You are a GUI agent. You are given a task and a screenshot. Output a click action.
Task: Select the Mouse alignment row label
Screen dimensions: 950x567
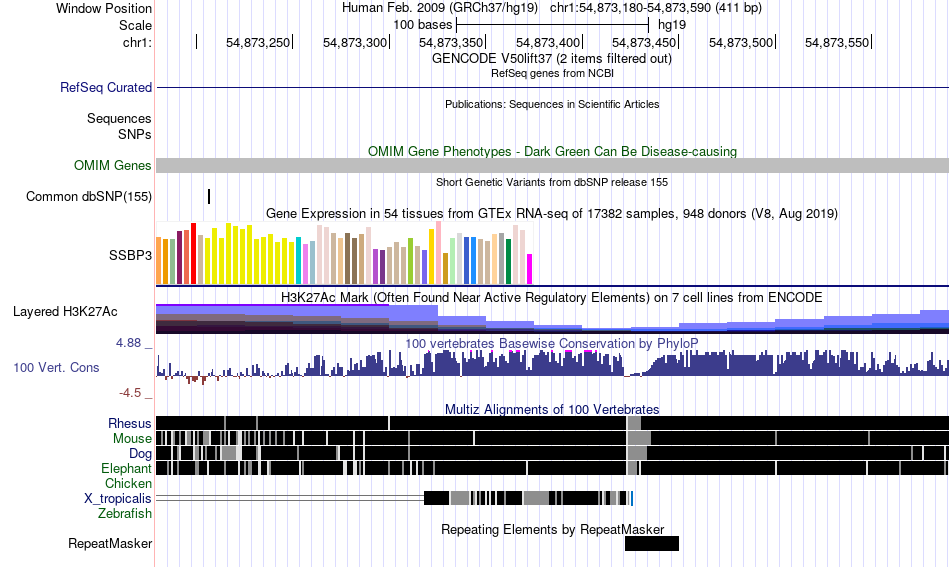(132, 438)
